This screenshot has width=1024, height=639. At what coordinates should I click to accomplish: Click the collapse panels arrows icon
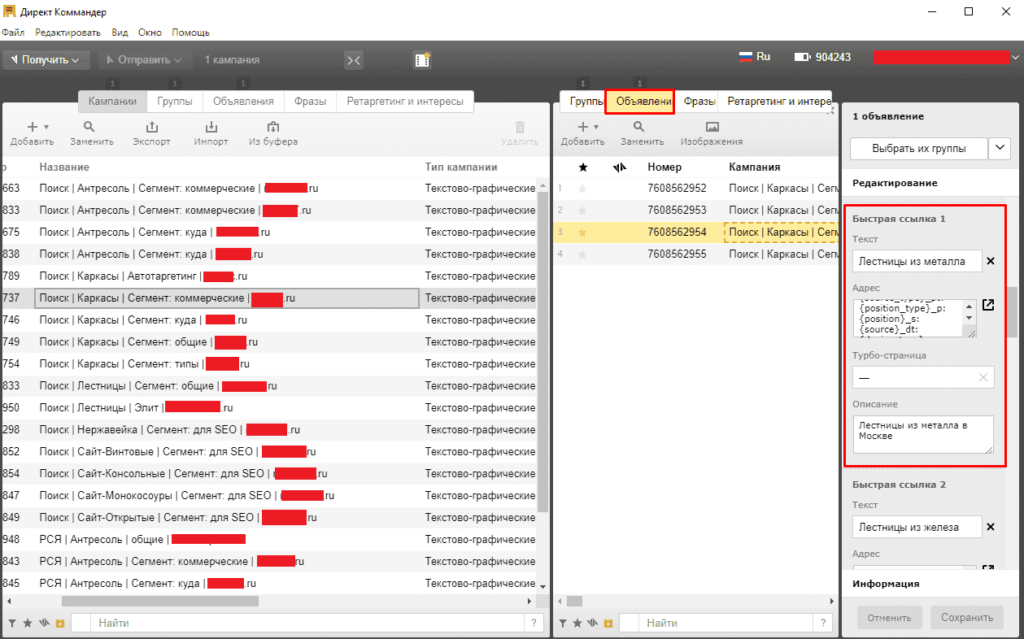353,60
